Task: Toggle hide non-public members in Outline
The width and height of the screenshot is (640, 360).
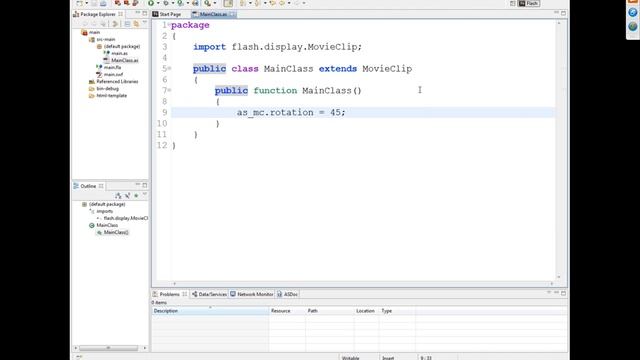Action: [x=127, y=196]
